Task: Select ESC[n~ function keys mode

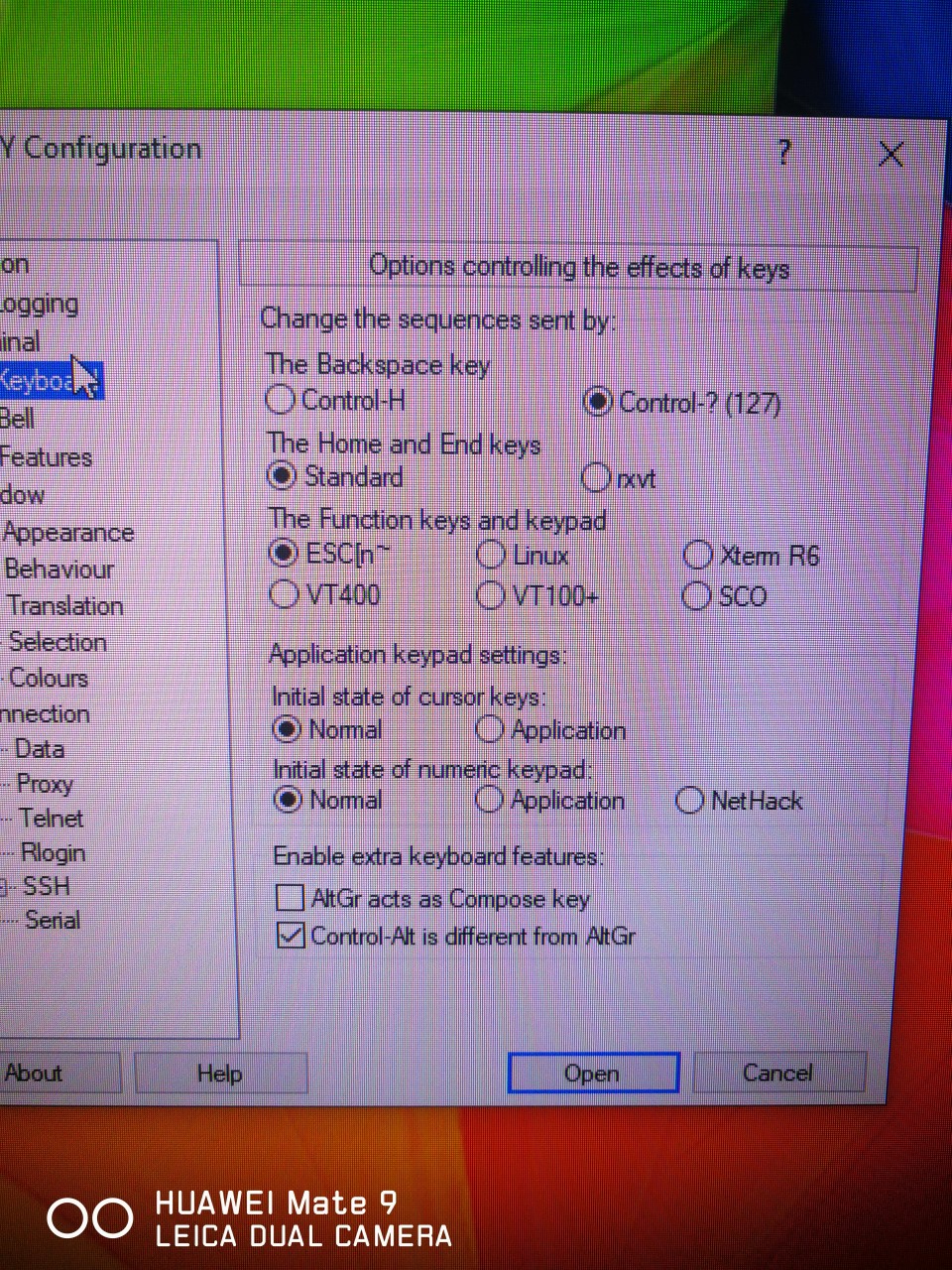Action: [284, 553]
